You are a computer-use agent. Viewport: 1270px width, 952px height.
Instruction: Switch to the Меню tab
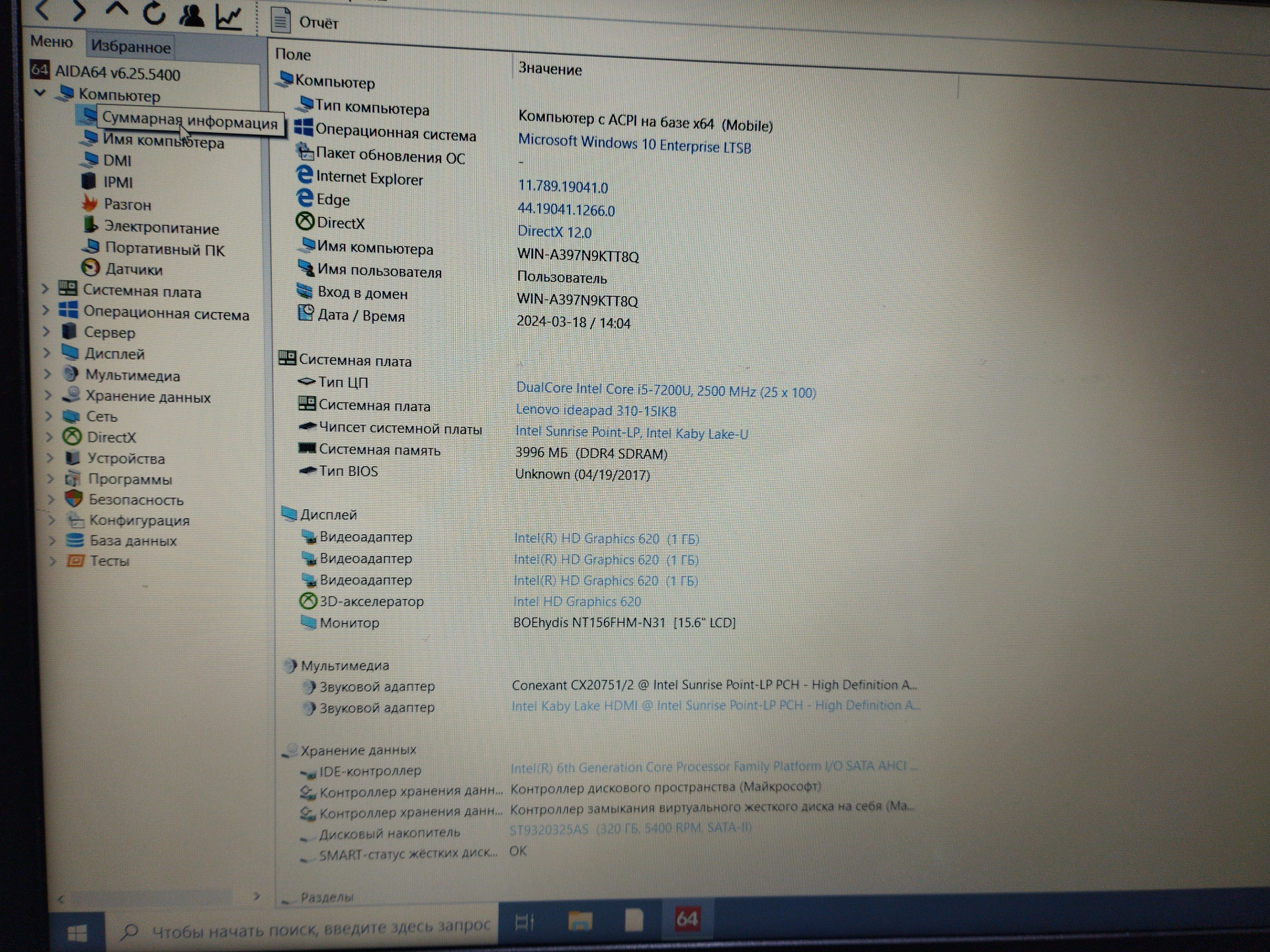[x=51, y=42]
